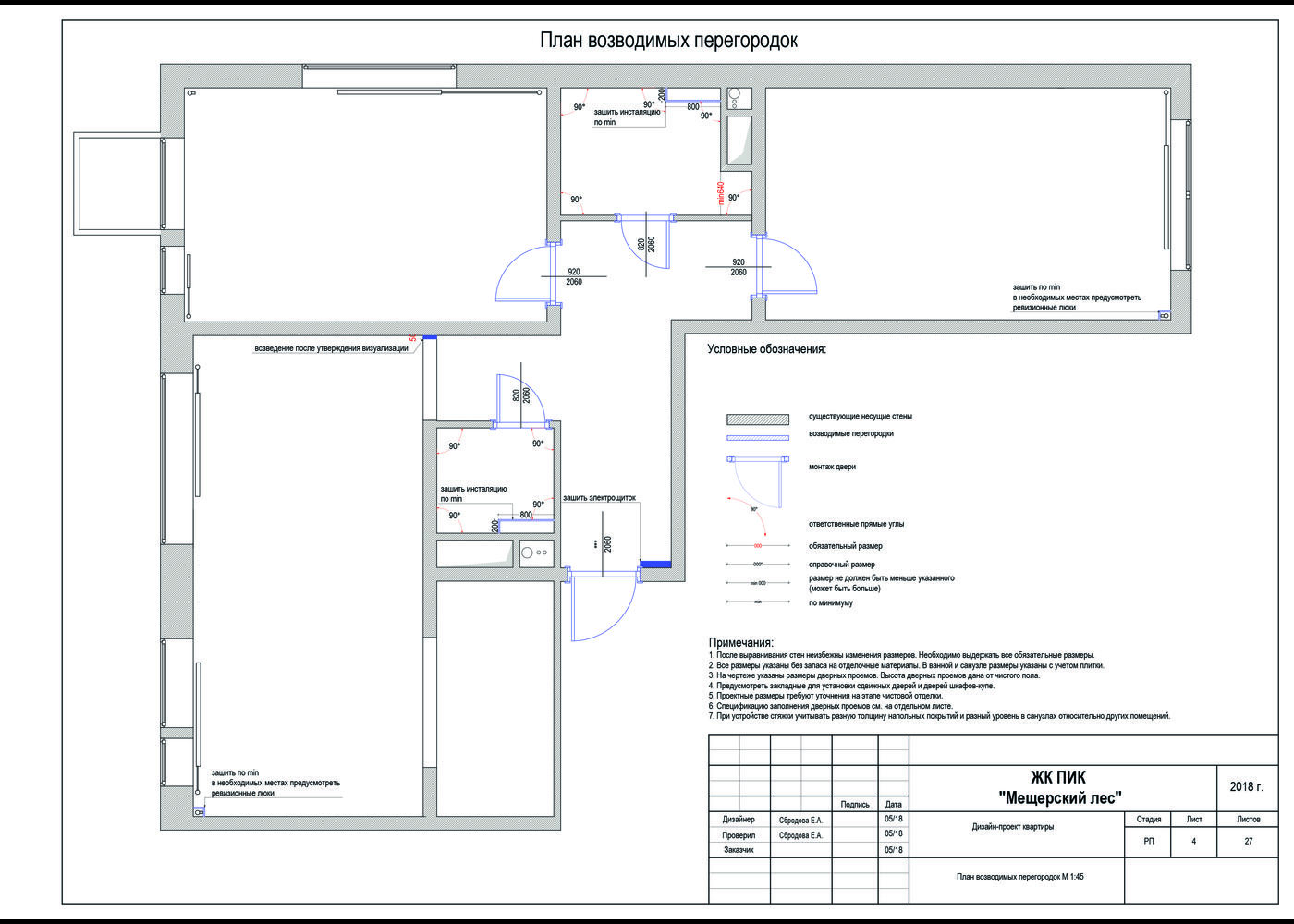Image resolution: width=1294 pixels, height=924 pixels.
Task: Click the 'Лист' header cell
Action: [1194, 819]
